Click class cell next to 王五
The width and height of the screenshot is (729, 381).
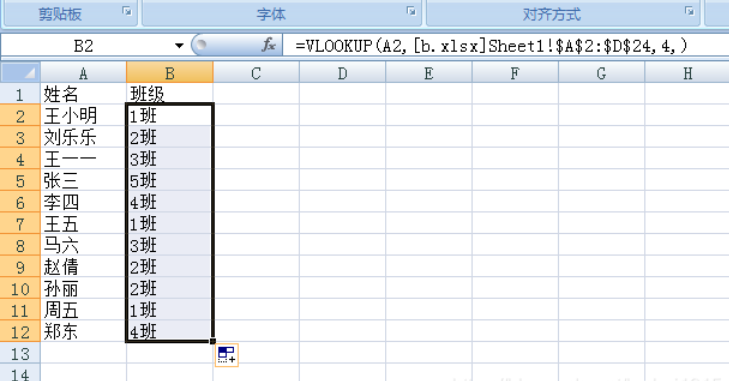pyautogui.click(x=170, y=224)
